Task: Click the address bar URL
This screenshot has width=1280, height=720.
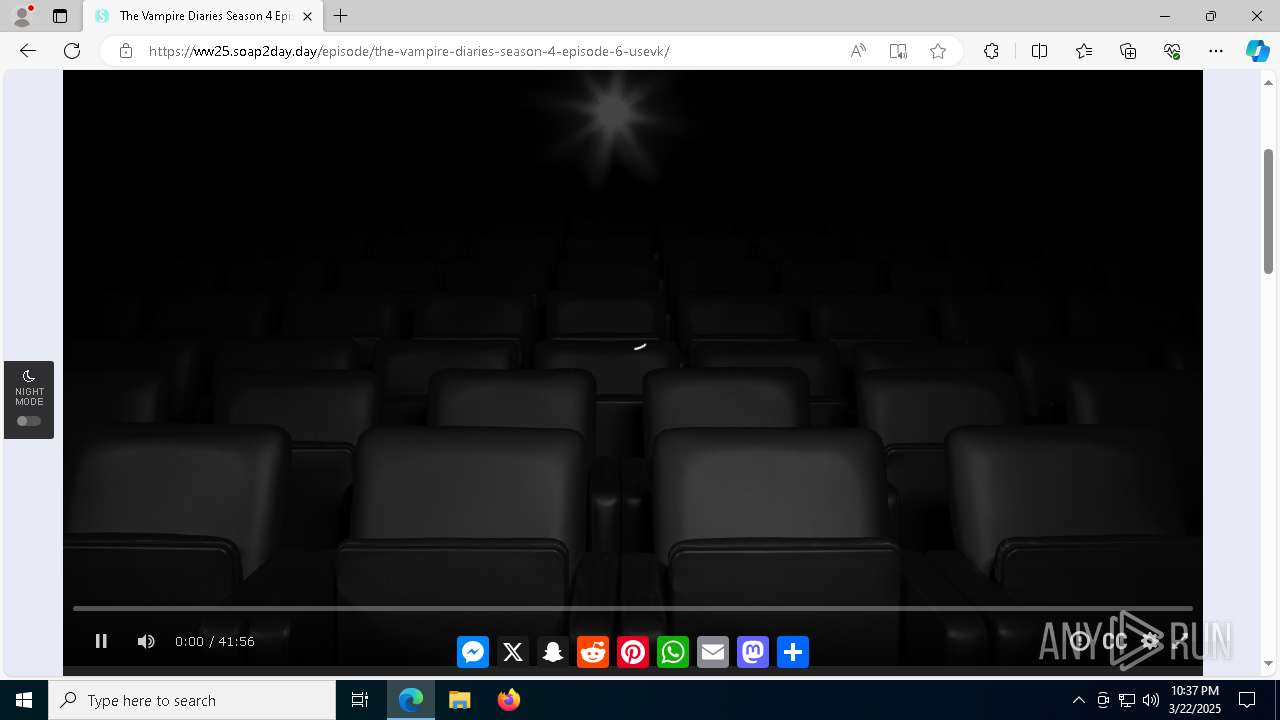Action: [409, 51]
